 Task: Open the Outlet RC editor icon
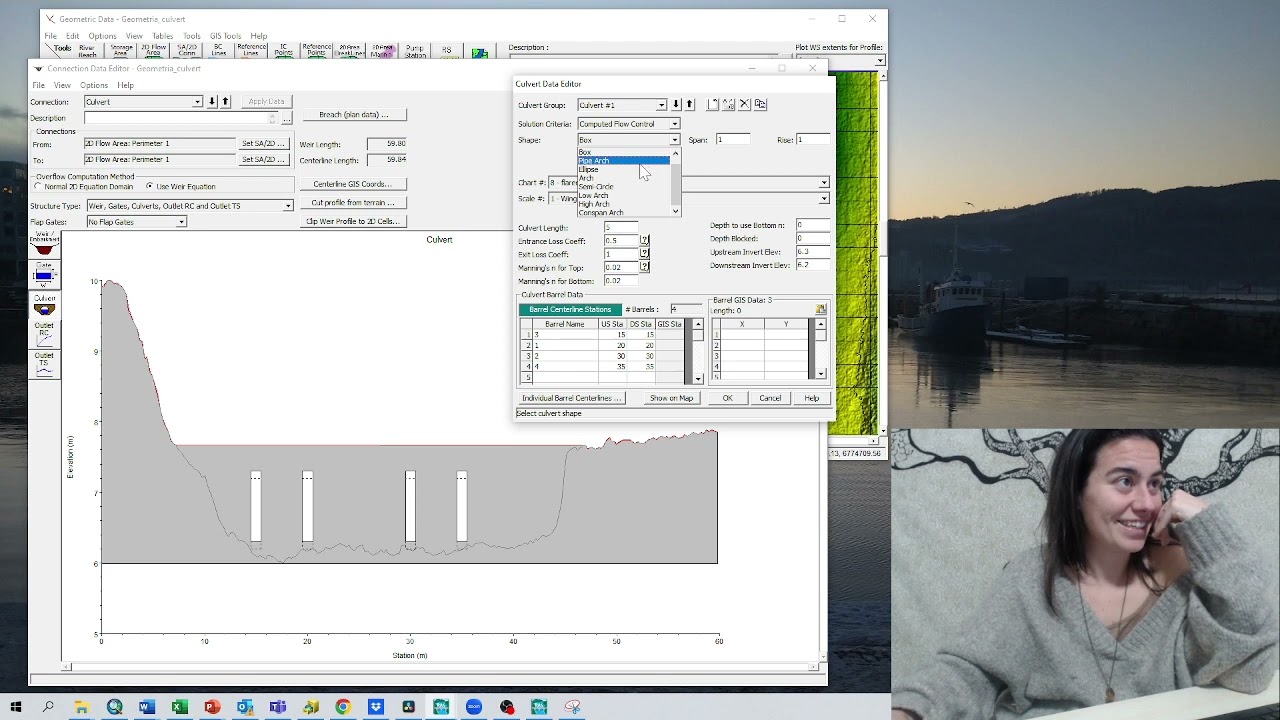44,333
